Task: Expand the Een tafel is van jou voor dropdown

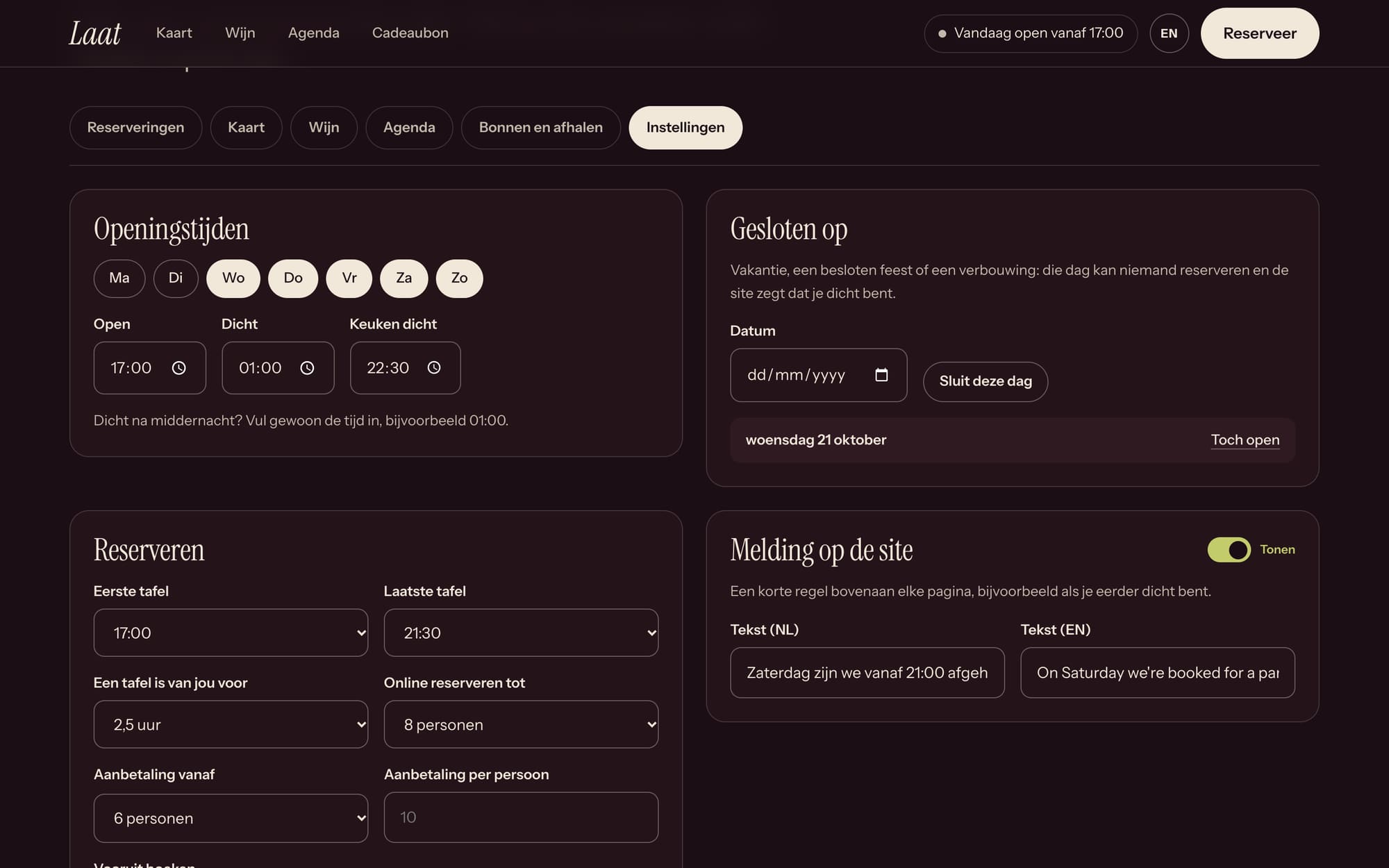Action: pyautogui.click(x=231, y=724)
